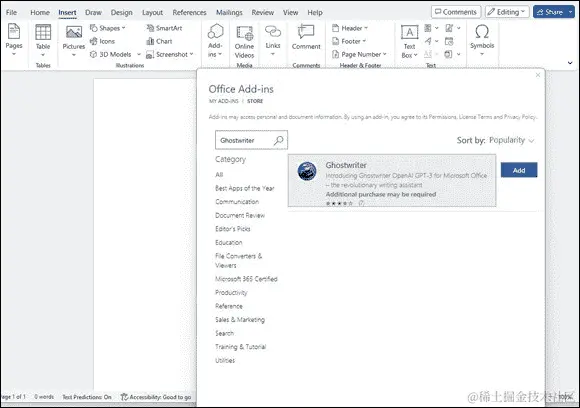The image size is (580, 408).
Task: Check Accessibility status in status bar
Action: (x=156, y=397)
